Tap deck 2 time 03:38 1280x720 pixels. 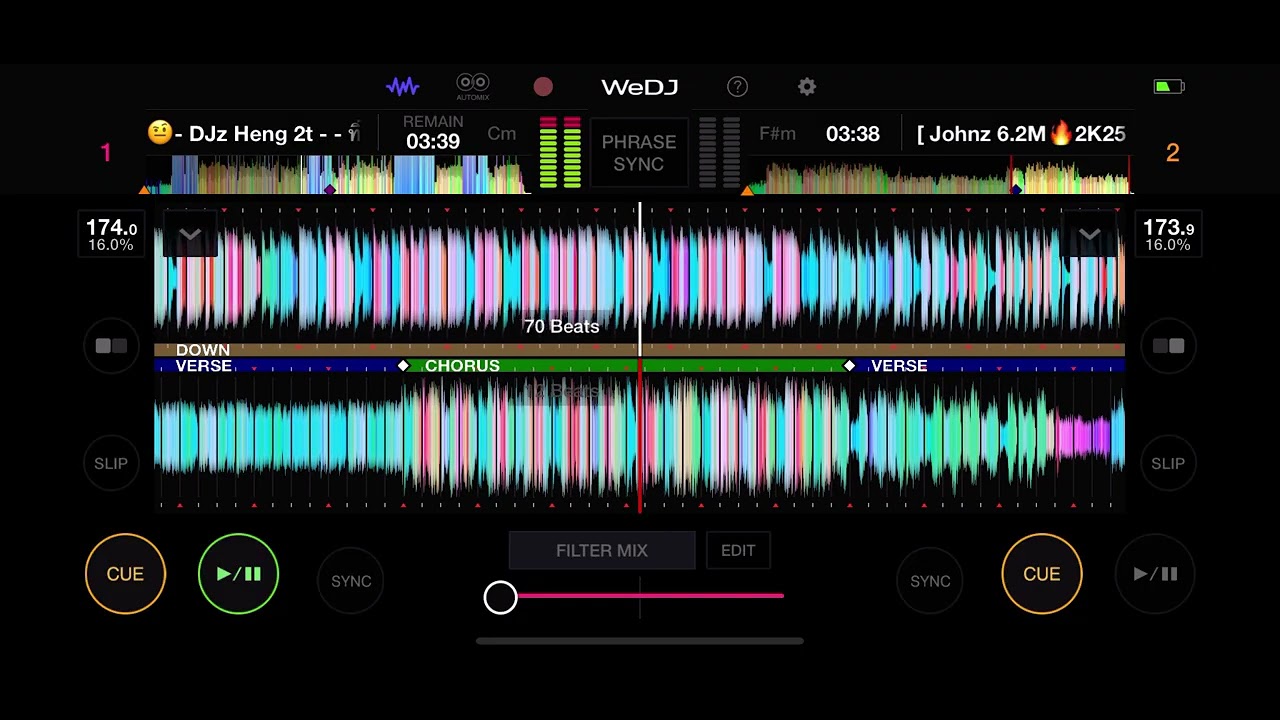(x=853, y=134)
